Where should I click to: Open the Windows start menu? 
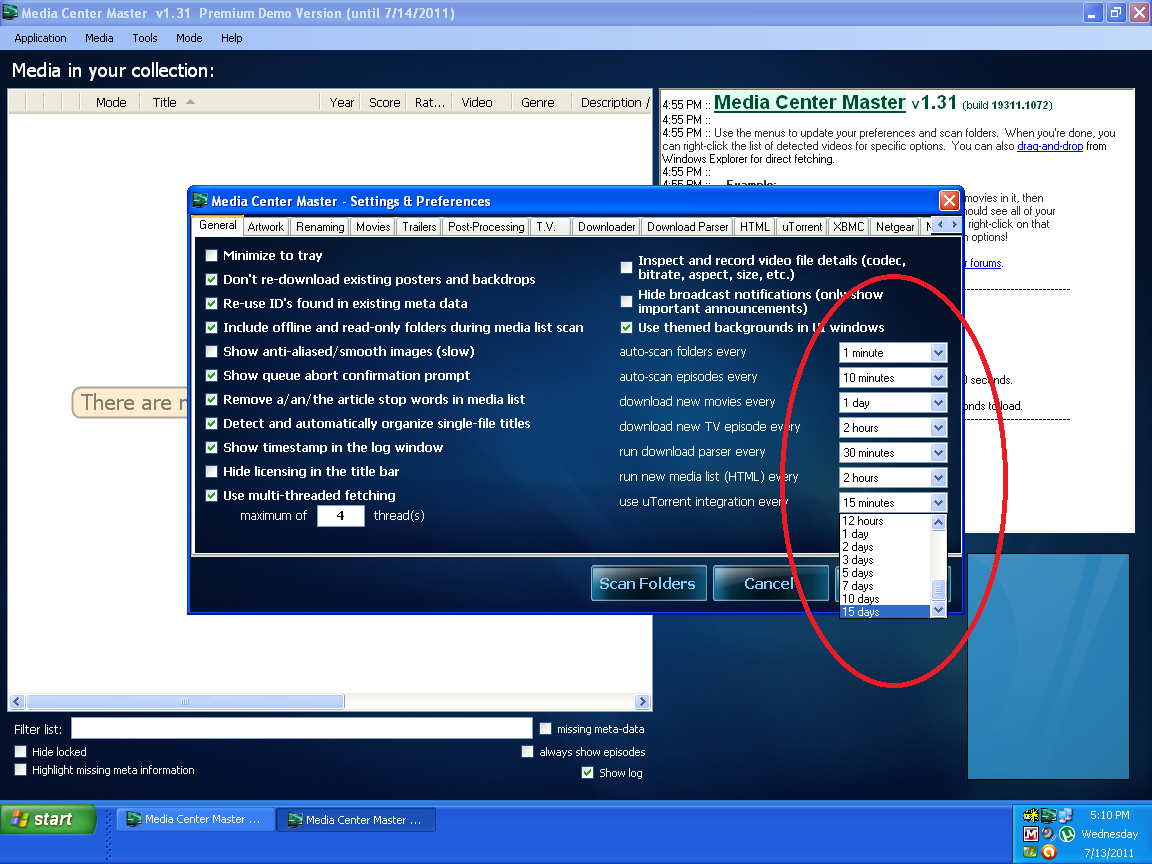pyautogui.click(x=48, y=819)
